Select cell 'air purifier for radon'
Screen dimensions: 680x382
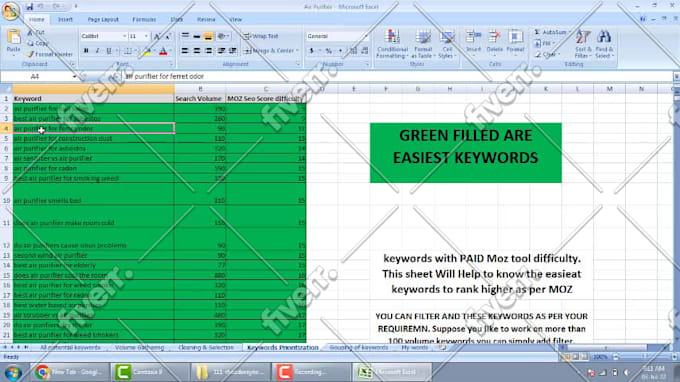pos(93,168)
